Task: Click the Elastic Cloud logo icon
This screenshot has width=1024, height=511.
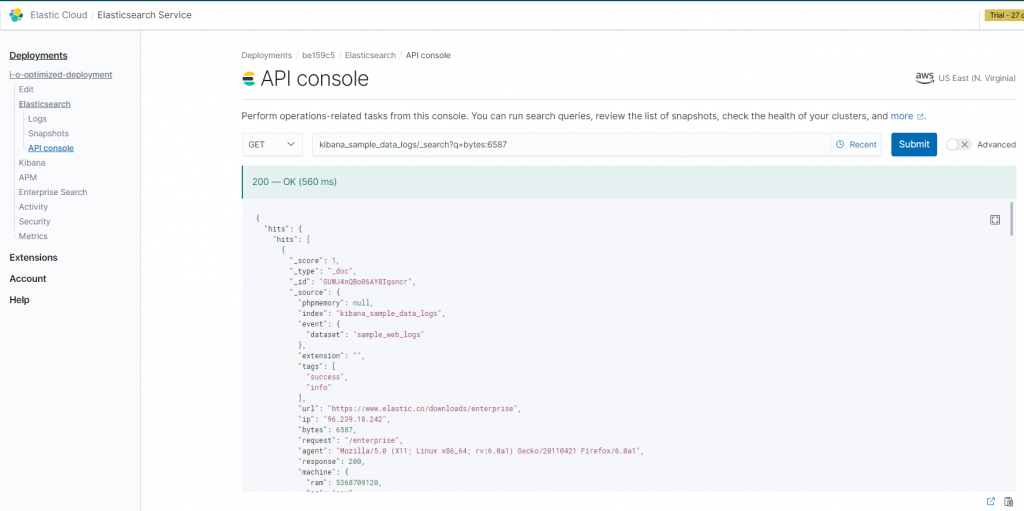Action: tap(17, 15)
